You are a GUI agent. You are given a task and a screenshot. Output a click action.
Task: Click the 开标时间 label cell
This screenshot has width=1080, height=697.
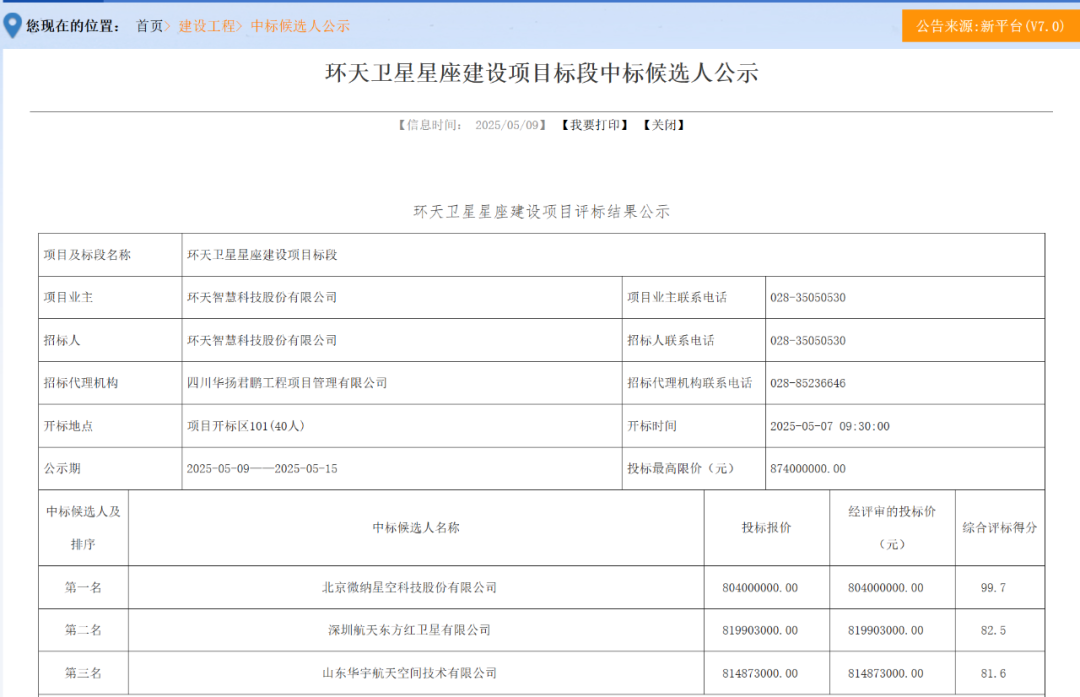[x=694, y=426]
